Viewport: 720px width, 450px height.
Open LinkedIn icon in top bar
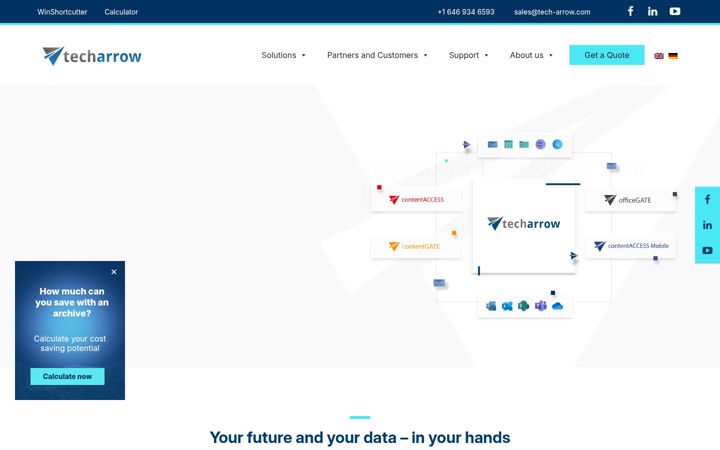tap(652, 11)
